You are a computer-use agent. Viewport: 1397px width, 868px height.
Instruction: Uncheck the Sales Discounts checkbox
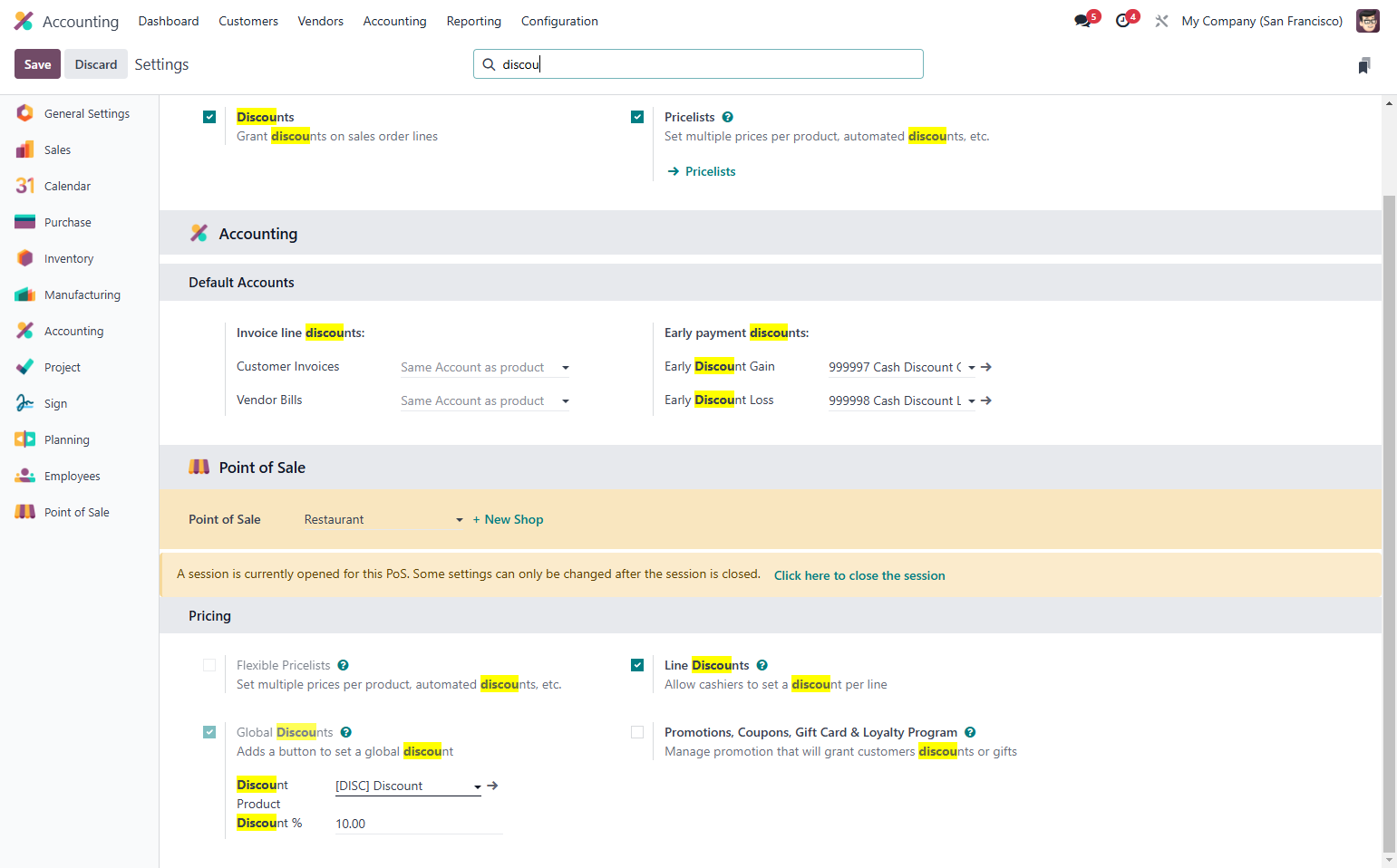pyautogui.click(x=209, y=117)
